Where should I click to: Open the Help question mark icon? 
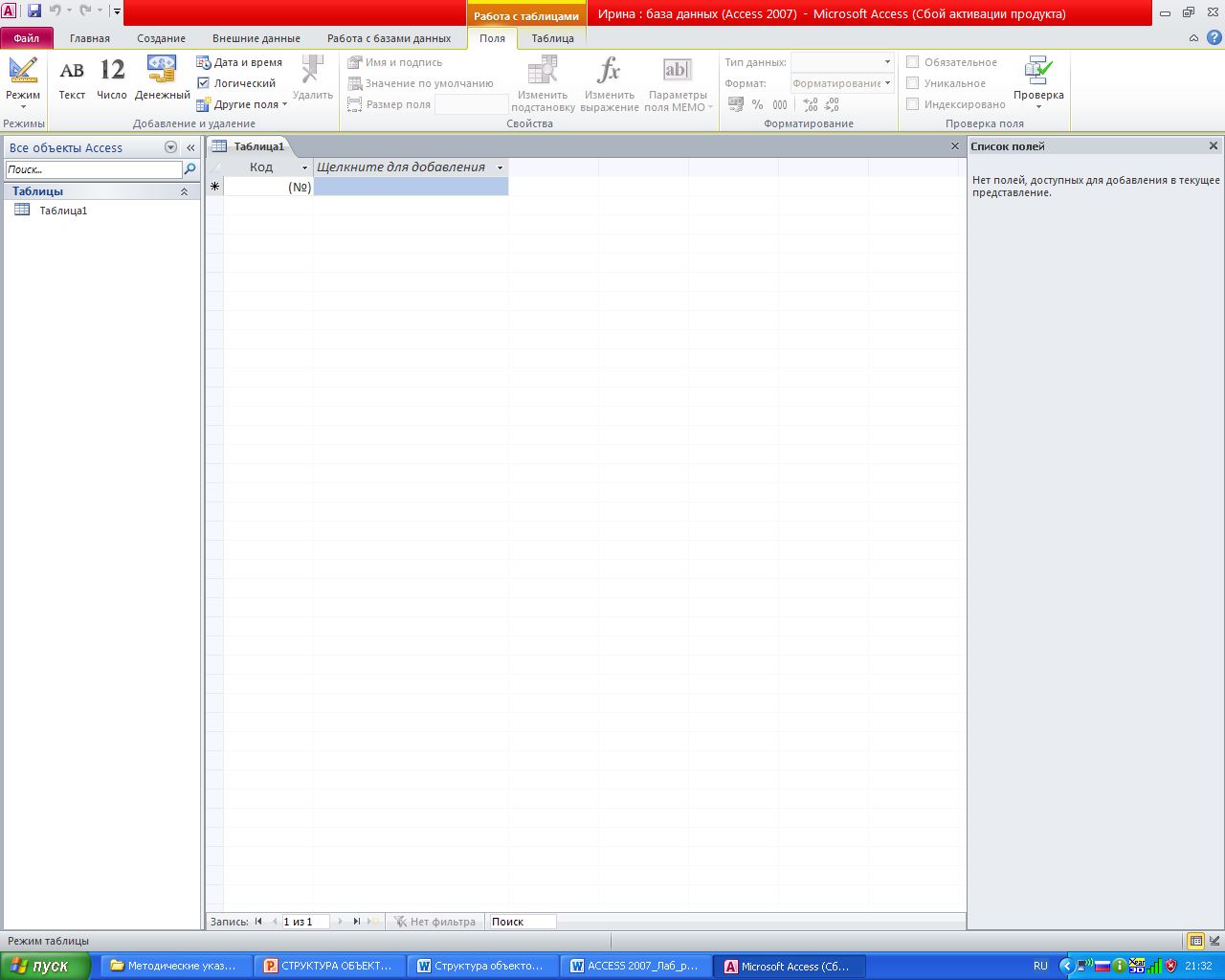tap(1214, 38)
